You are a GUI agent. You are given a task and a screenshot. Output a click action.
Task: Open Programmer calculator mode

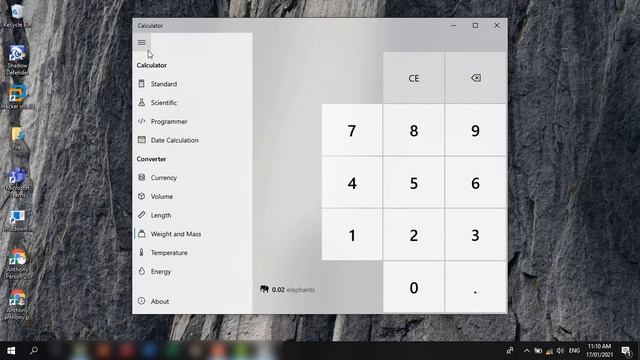[192, 121]
